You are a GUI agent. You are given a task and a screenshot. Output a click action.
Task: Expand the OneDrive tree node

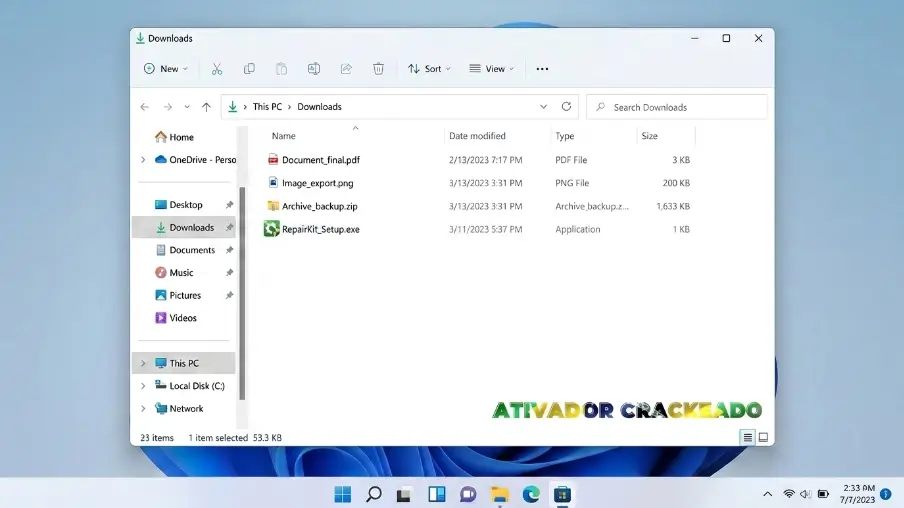[143, 160]
